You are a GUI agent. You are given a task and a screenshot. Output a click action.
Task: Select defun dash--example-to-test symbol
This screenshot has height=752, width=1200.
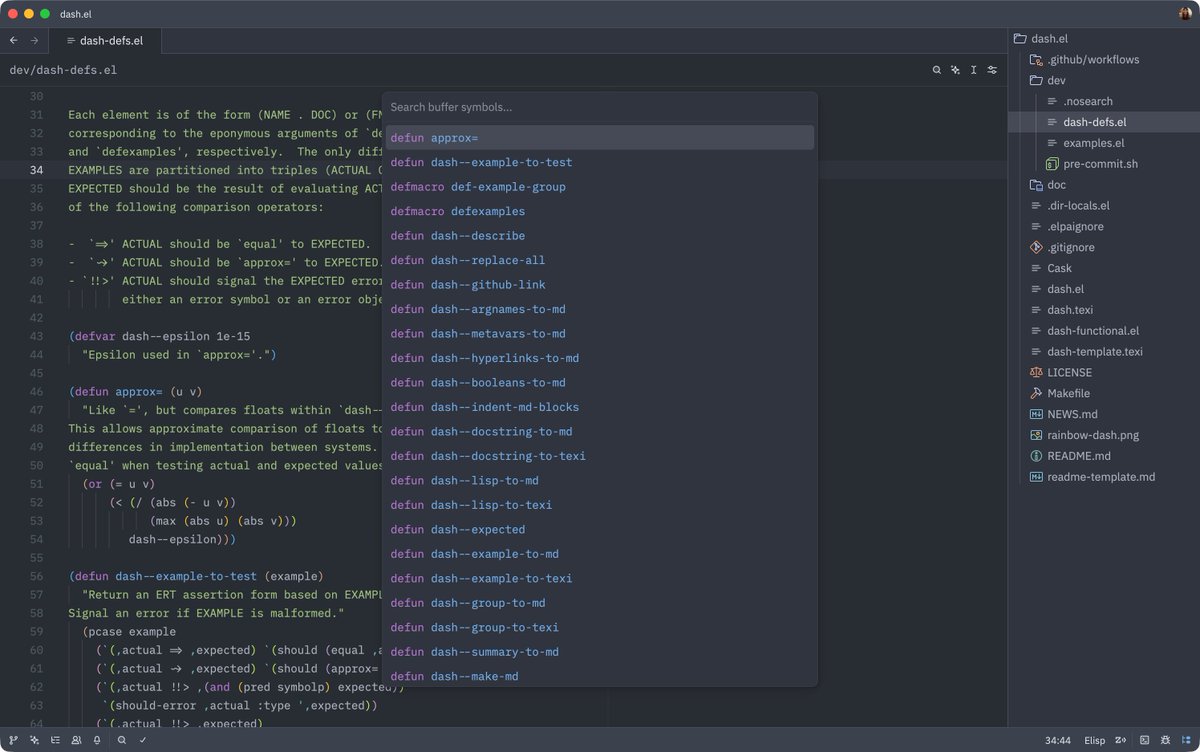click(600, 162)
